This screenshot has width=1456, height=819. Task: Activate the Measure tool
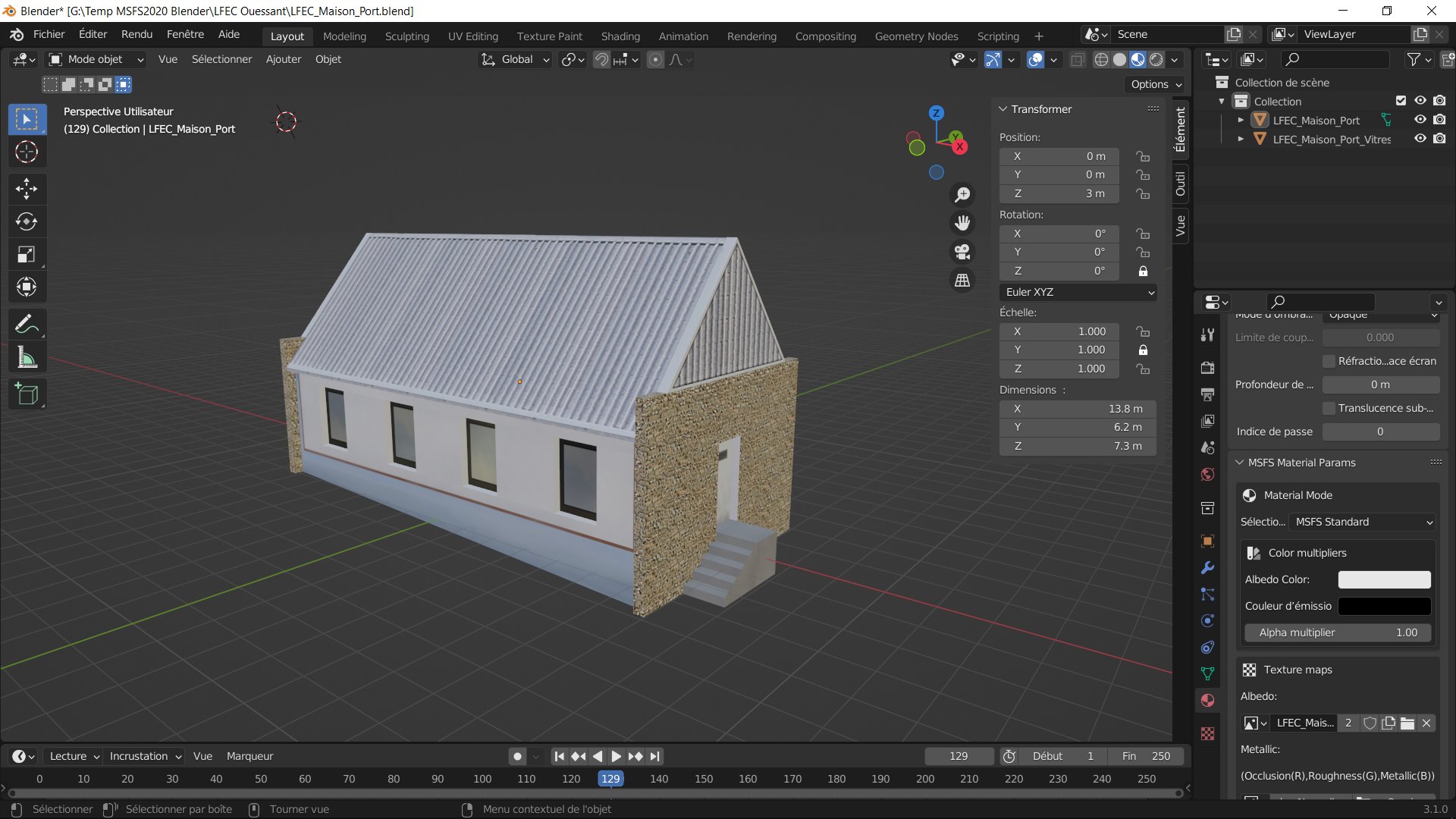[x=27, y=357]
